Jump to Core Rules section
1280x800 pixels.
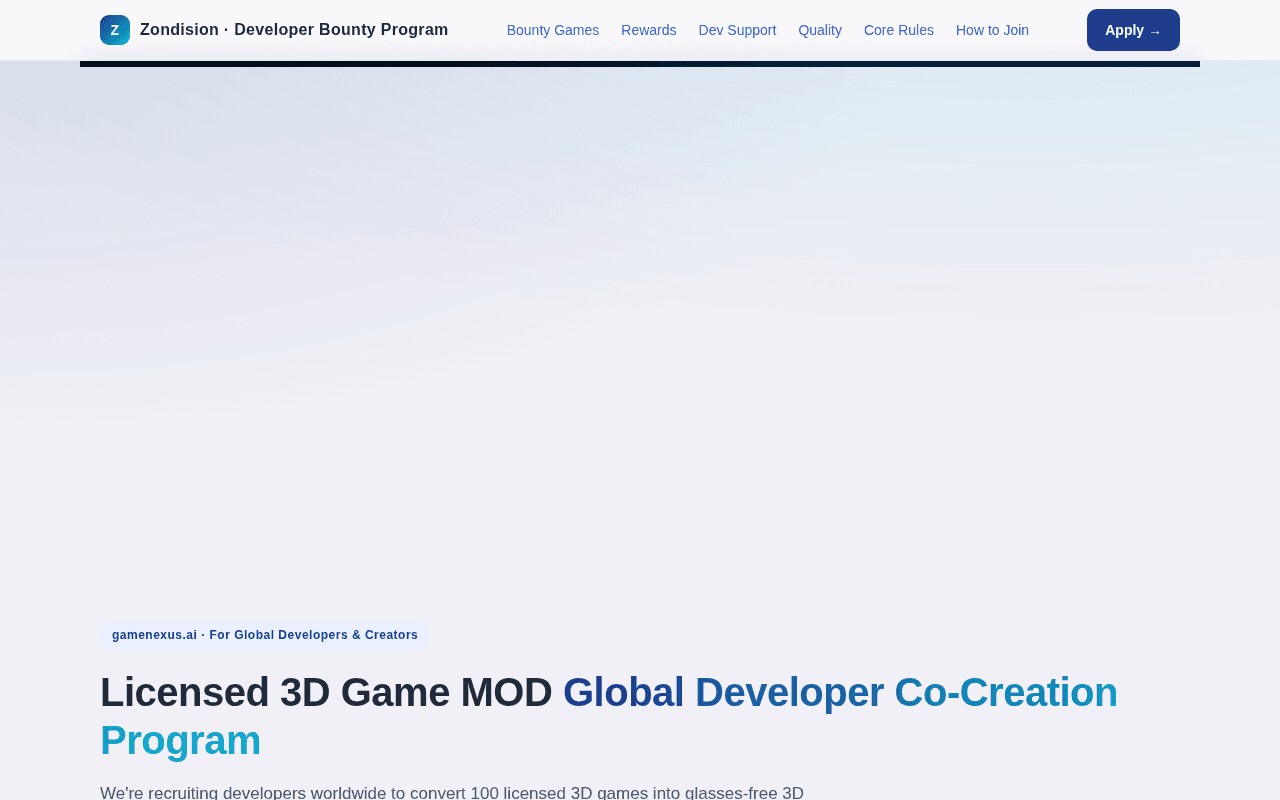pyautogui.click(x=899, y=30)
